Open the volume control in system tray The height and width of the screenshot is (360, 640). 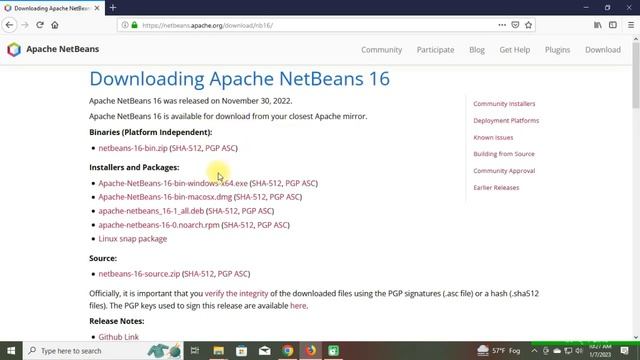click(x=579, y=351)
